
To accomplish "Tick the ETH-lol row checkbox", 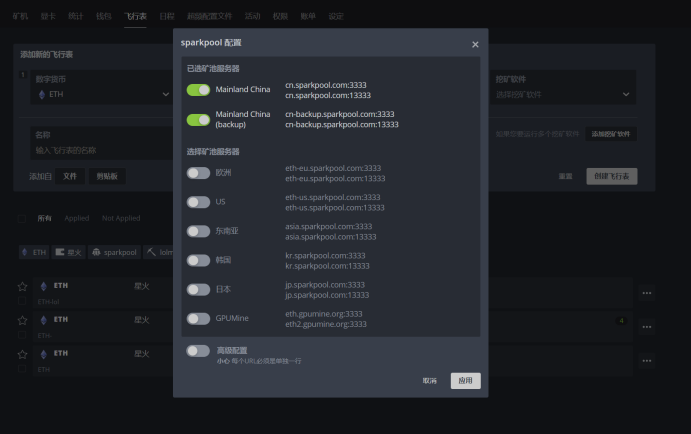I will pyautogui.click(x=22, y=301).
